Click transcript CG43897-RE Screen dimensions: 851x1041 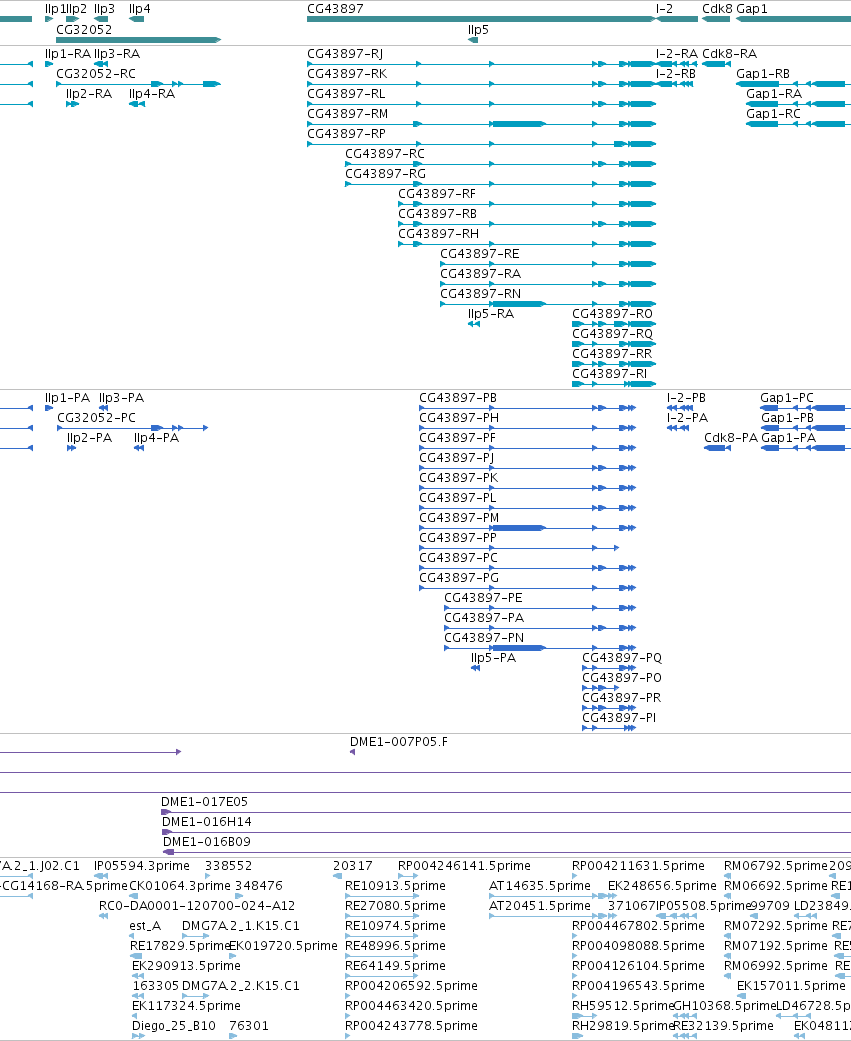coord(548,264)
